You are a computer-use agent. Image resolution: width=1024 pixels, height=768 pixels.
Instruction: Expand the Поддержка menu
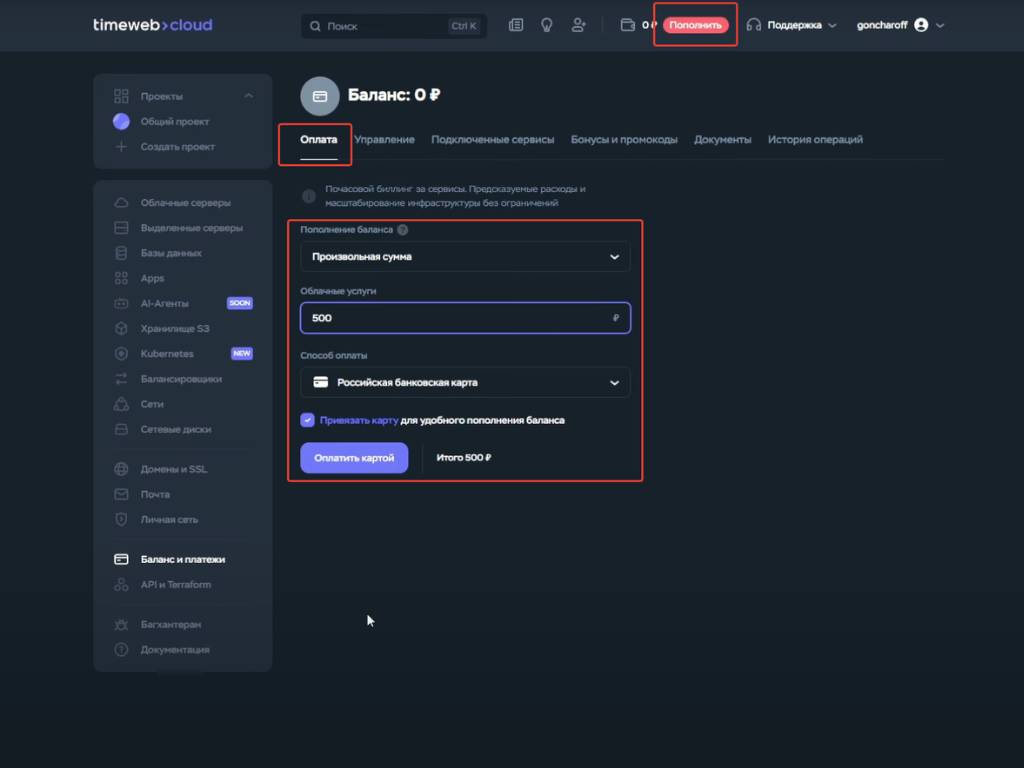point(792,25)
